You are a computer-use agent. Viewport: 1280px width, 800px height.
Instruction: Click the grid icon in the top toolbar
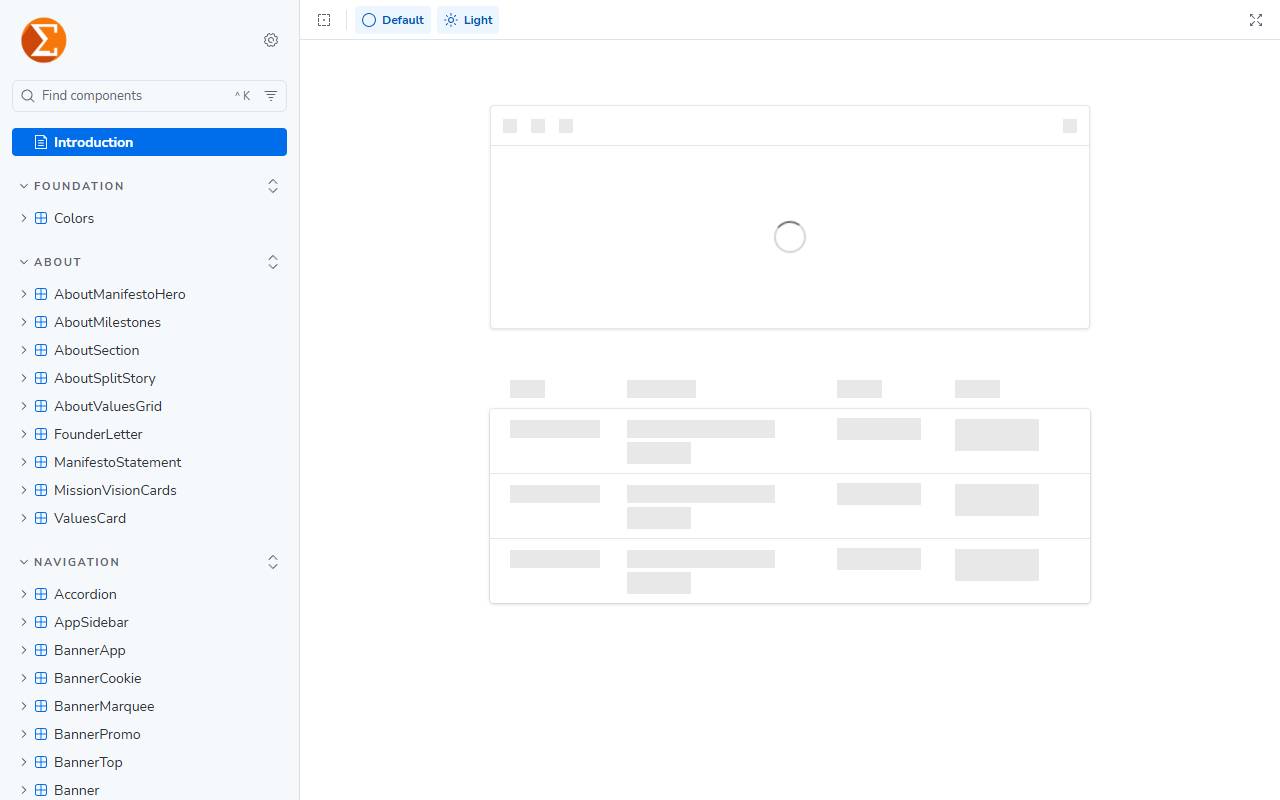324,20
